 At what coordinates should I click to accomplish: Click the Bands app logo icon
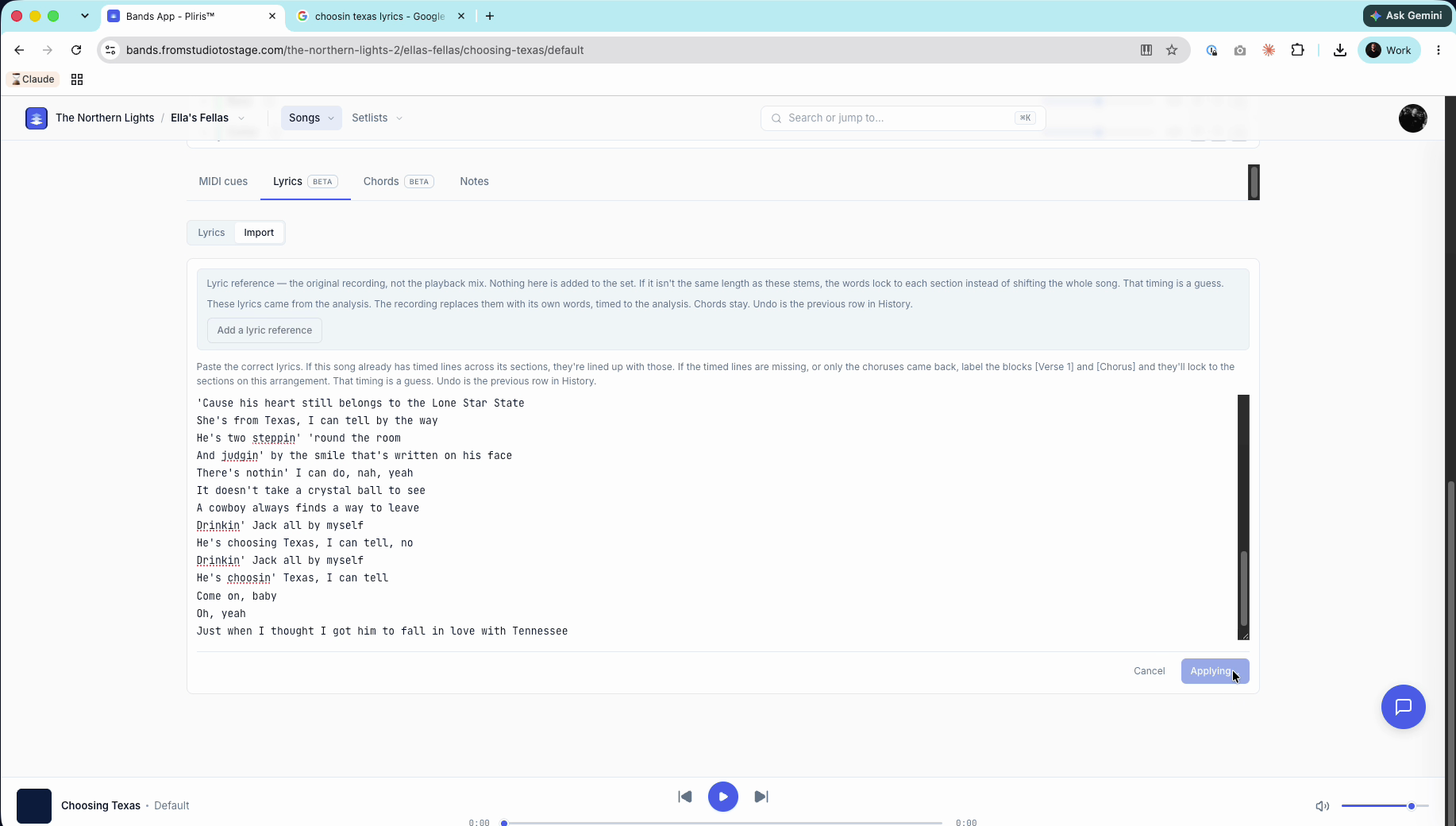(37, 118)
